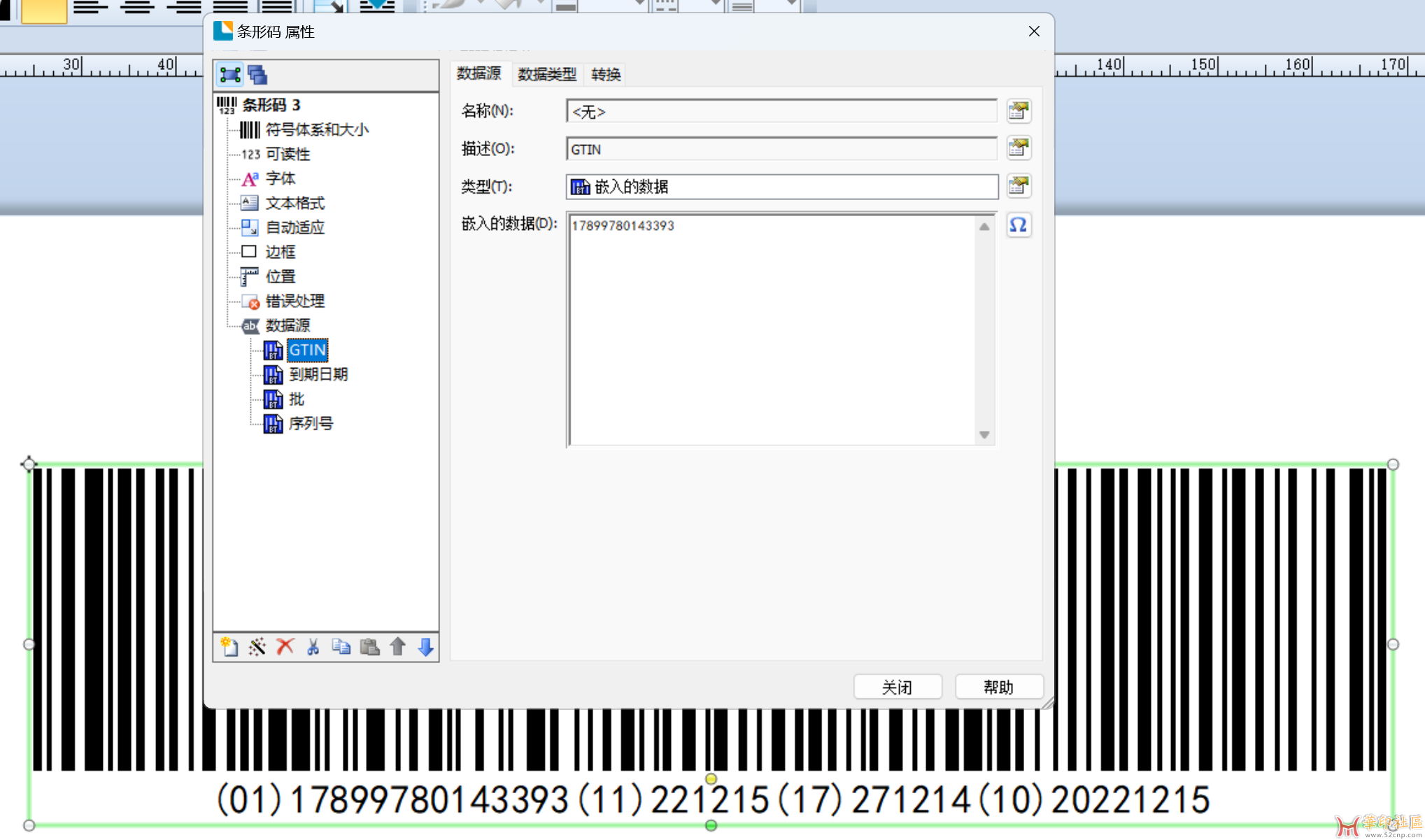Select 序列号 data source item

click(x=311, y=424)
